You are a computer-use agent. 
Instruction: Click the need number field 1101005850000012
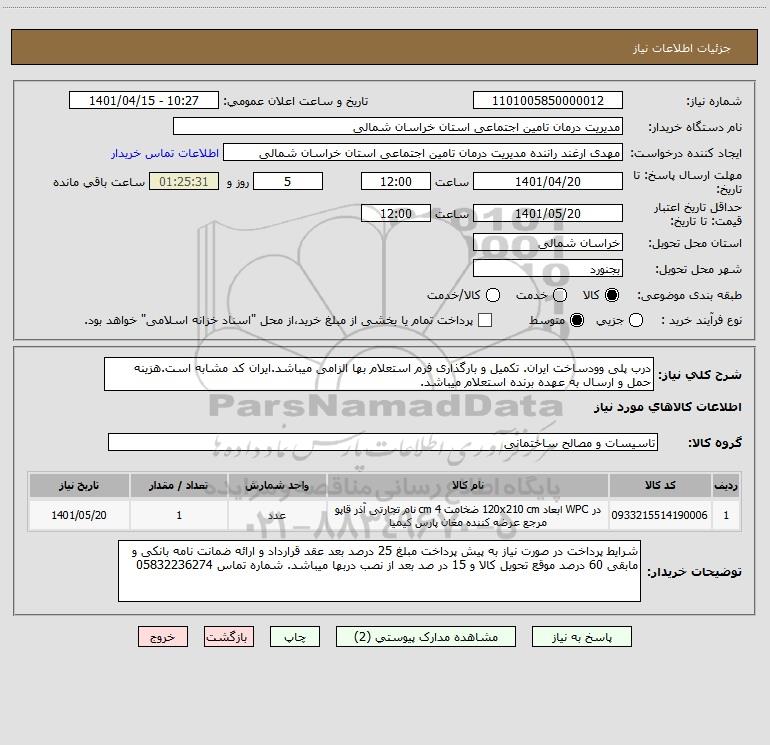click(x=548, y=101)
